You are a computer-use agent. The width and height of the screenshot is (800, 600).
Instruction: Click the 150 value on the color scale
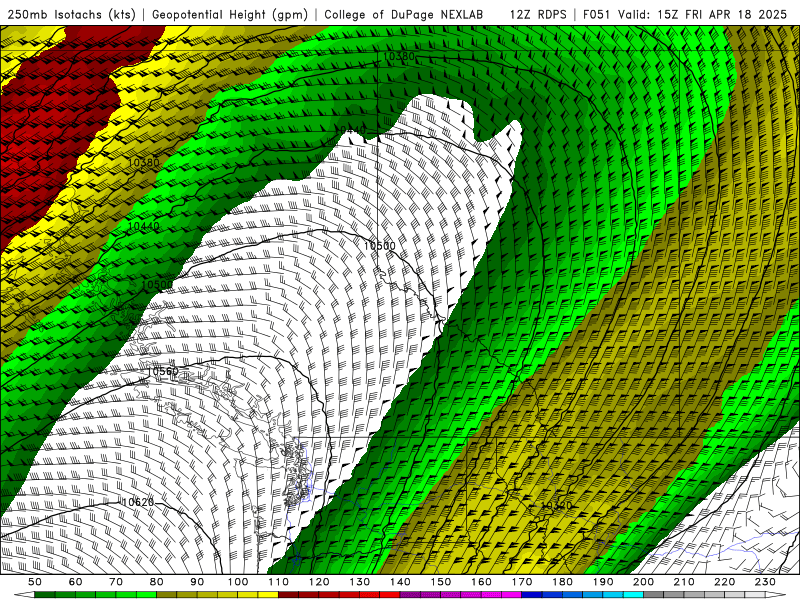tap(441, 582)
